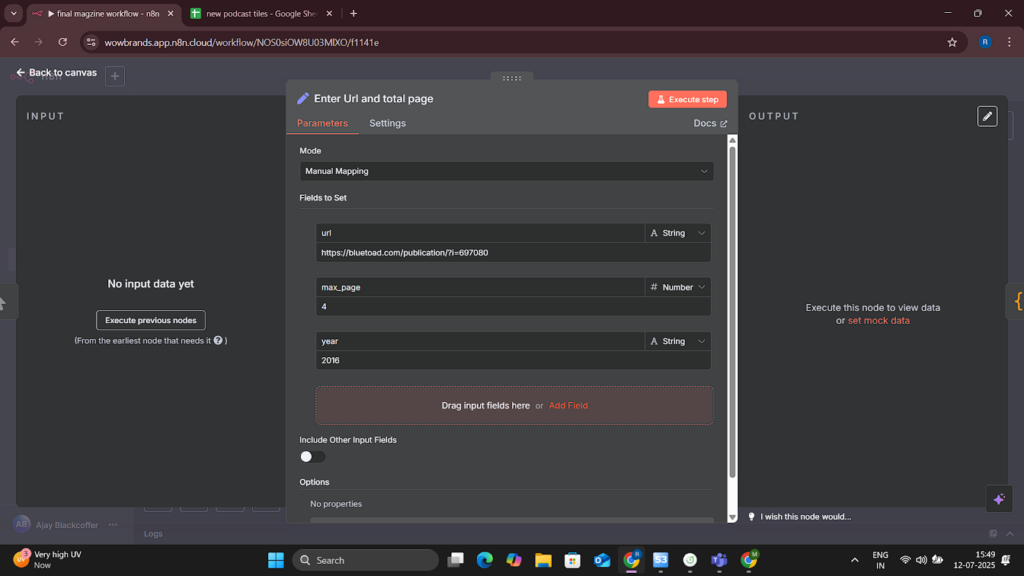
Task: Open the url field String type dropdown
Action: [x=677, y=233]
